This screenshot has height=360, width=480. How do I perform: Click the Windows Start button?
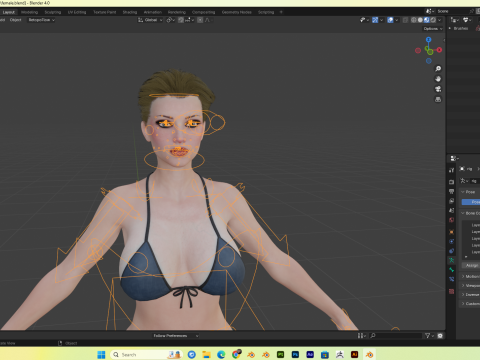[x=101, y=355]
